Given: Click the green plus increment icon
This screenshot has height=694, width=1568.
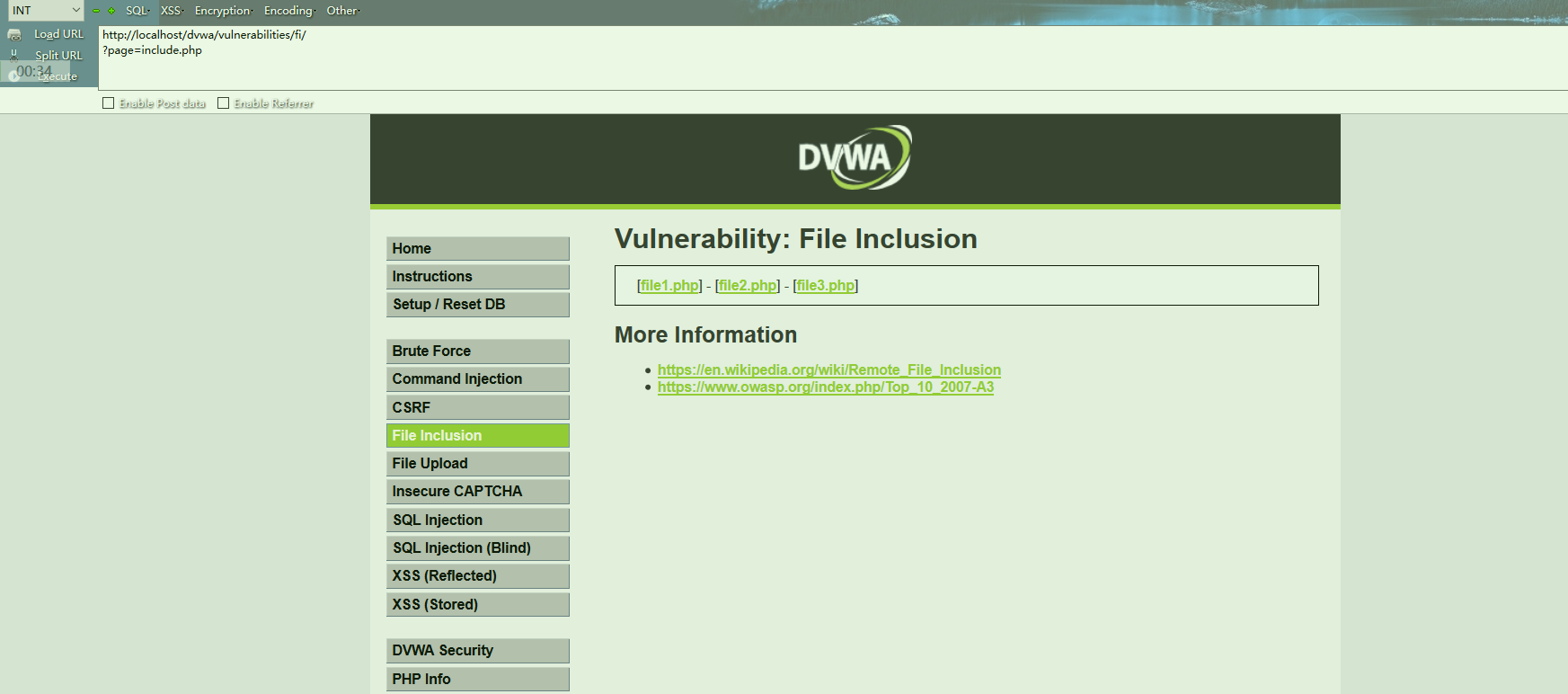Looking at the screenshot, I should [x=111, y=11].
